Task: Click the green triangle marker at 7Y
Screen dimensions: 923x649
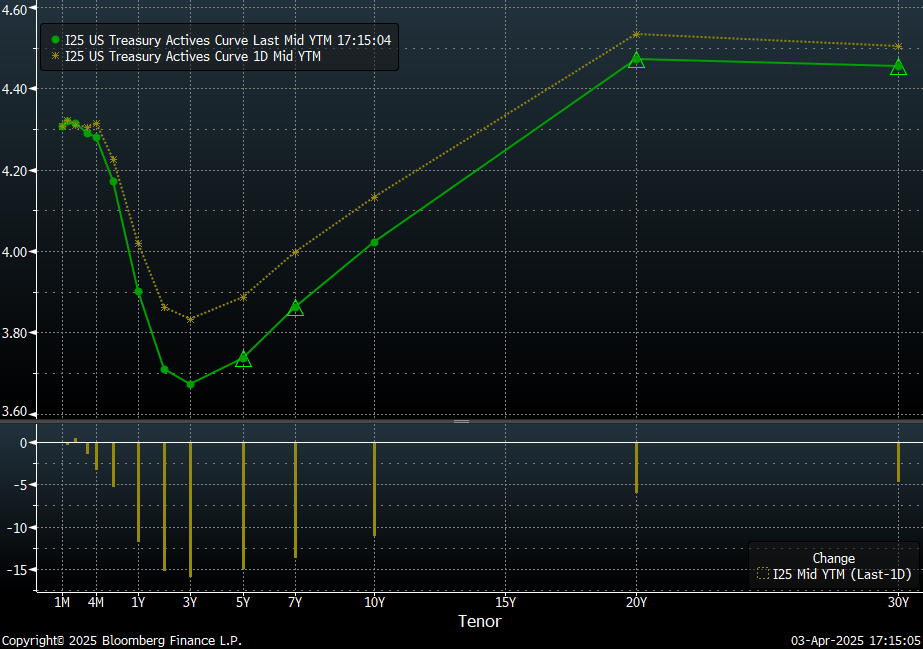Action: pos(295,307)
